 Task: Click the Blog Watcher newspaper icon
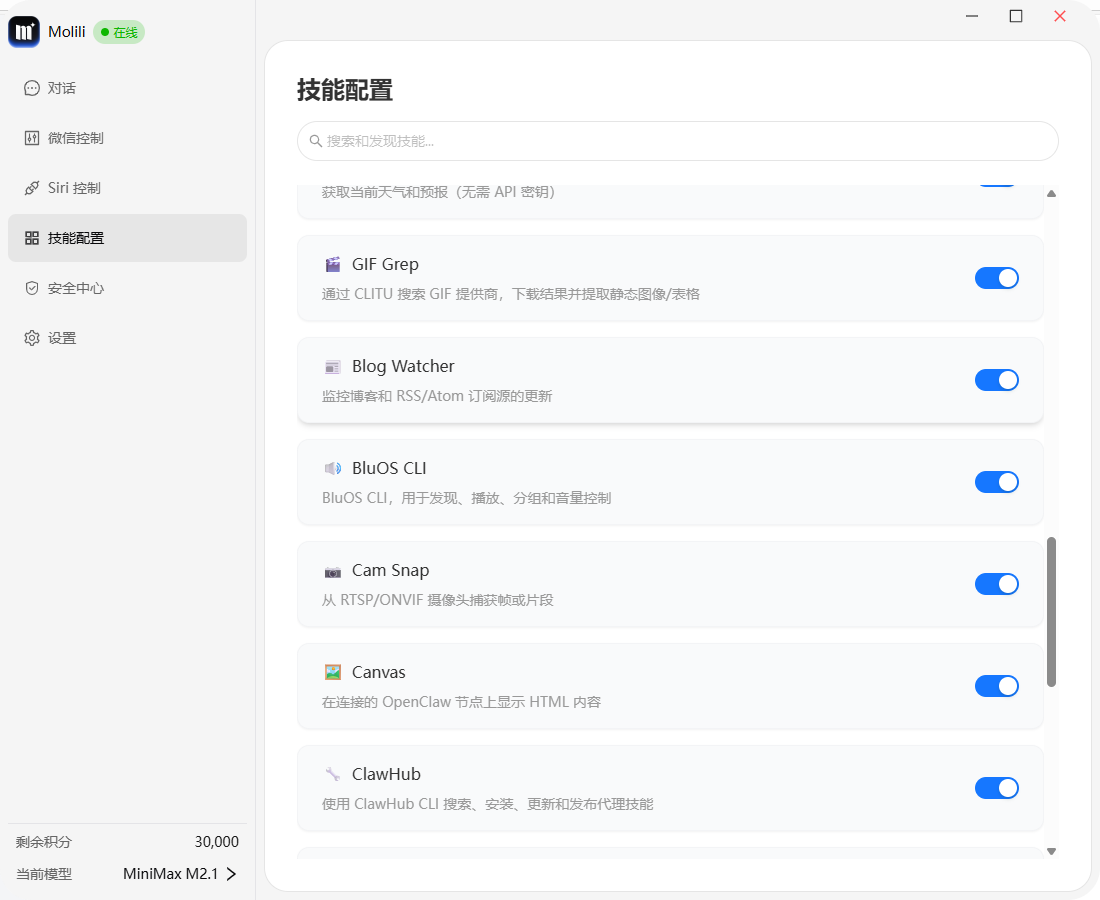pos(333,367)
